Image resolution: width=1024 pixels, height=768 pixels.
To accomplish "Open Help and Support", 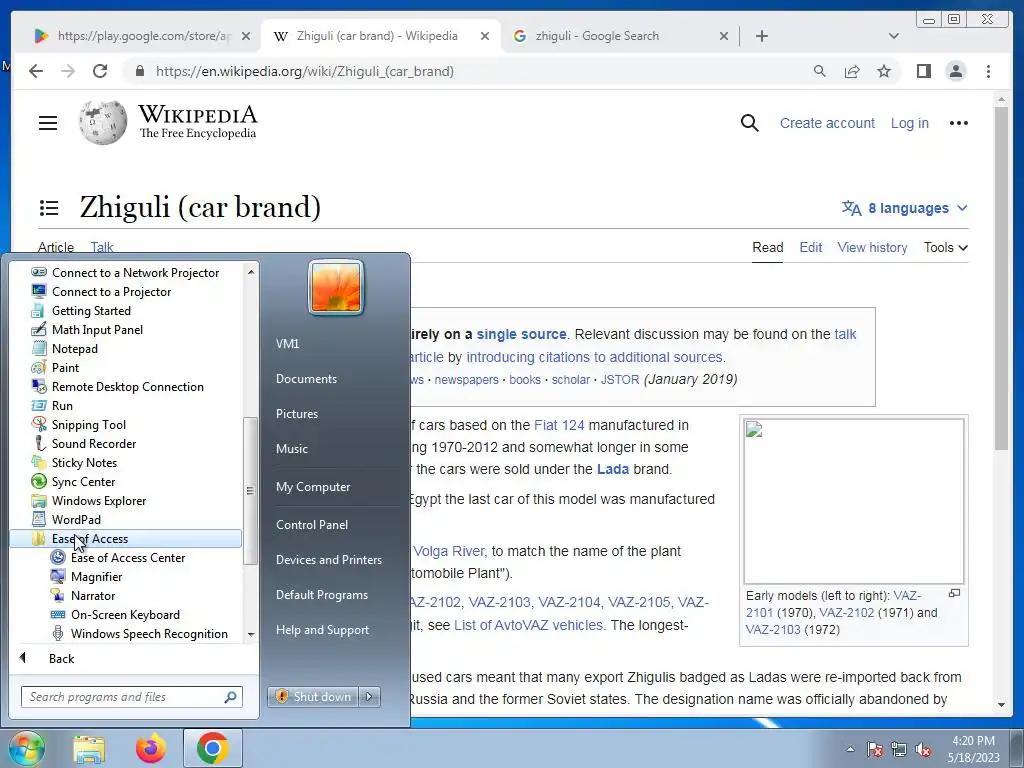I will (322, 630).
